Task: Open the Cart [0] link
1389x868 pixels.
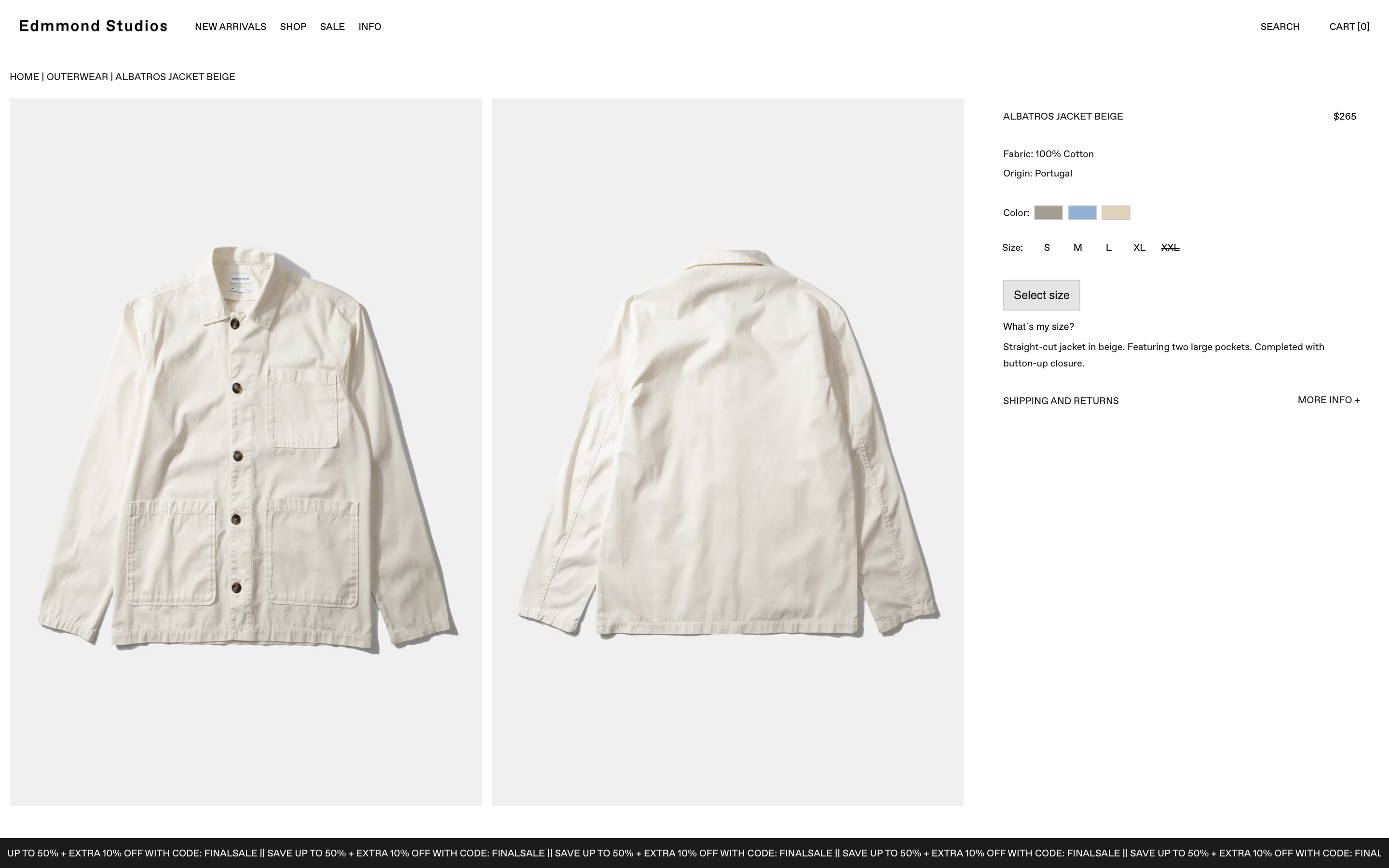Action: [1349, 27]
